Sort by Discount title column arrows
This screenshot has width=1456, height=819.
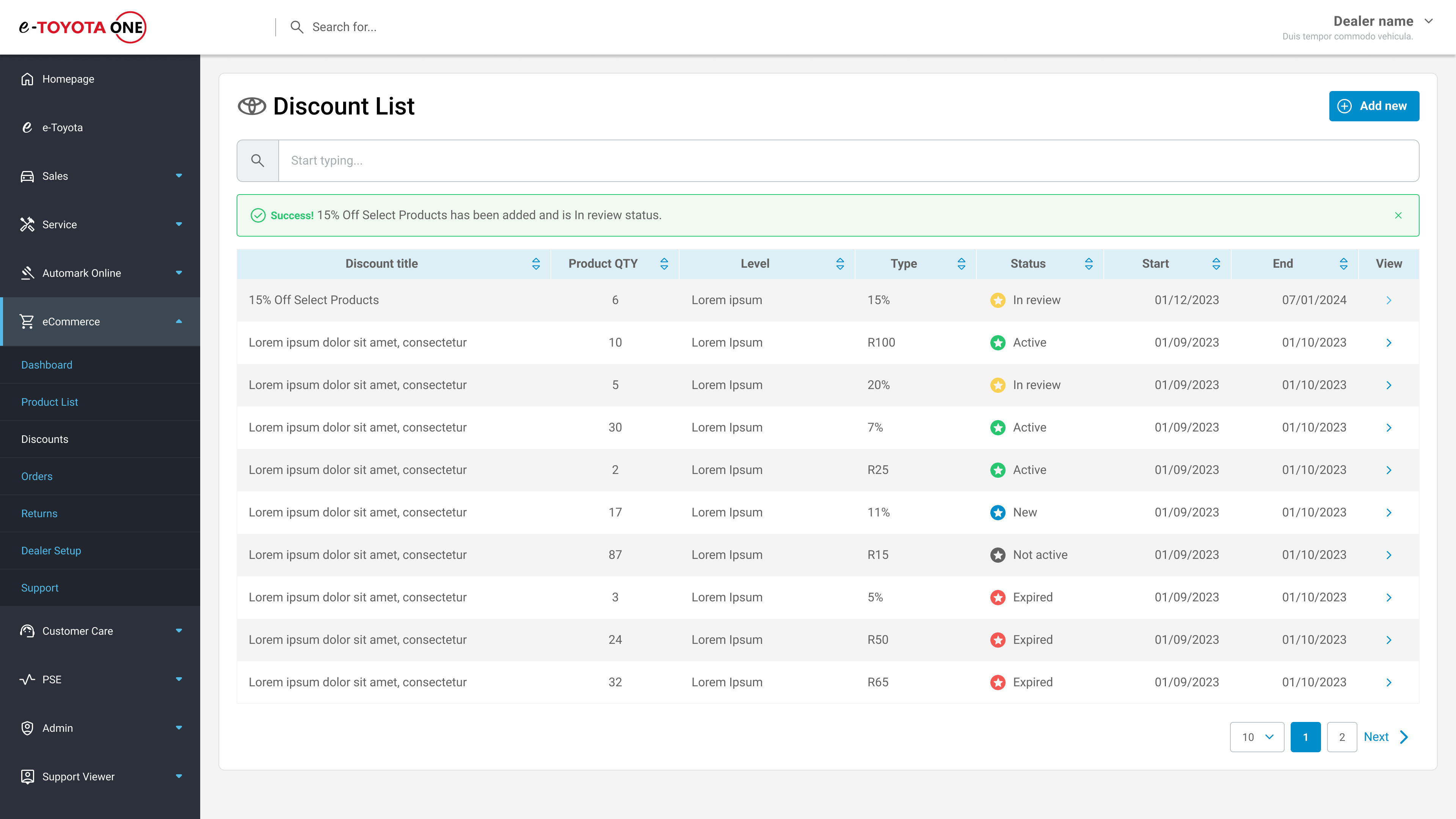pos(536,264)
